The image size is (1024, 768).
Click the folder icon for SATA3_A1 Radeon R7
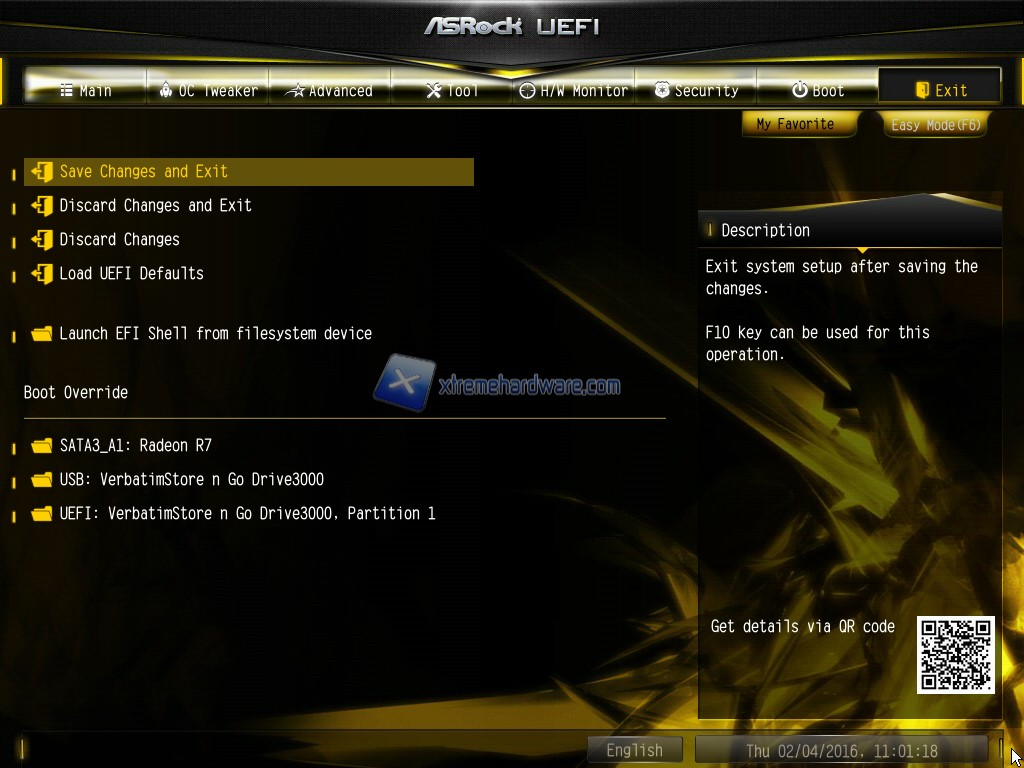(42, 446)
